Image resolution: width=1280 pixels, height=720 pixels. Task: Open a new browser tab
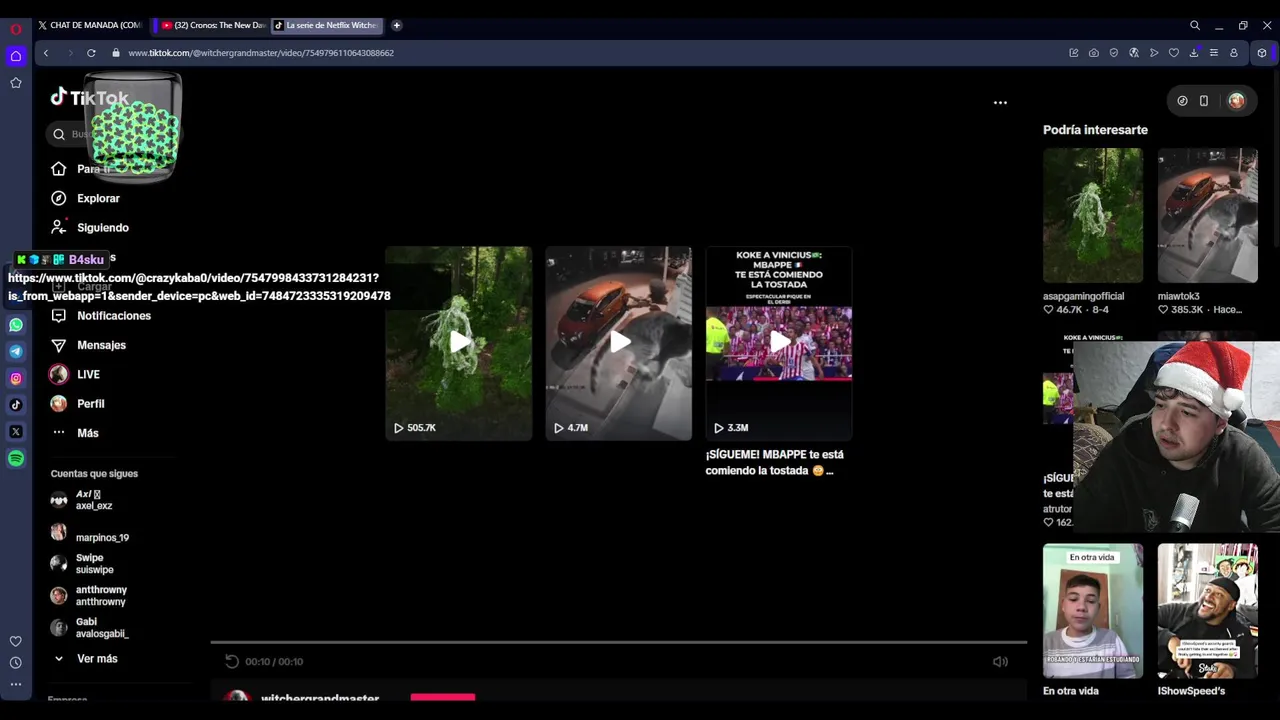coord(397,25)
